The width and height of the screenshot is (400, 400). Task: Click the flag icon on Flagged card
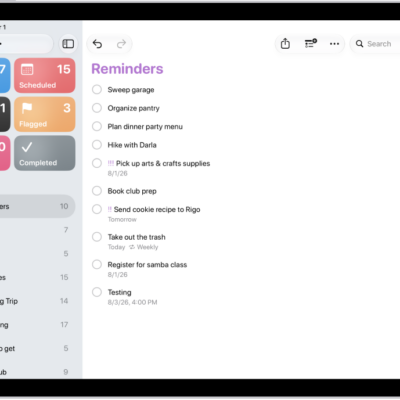(x=27, y=108)
